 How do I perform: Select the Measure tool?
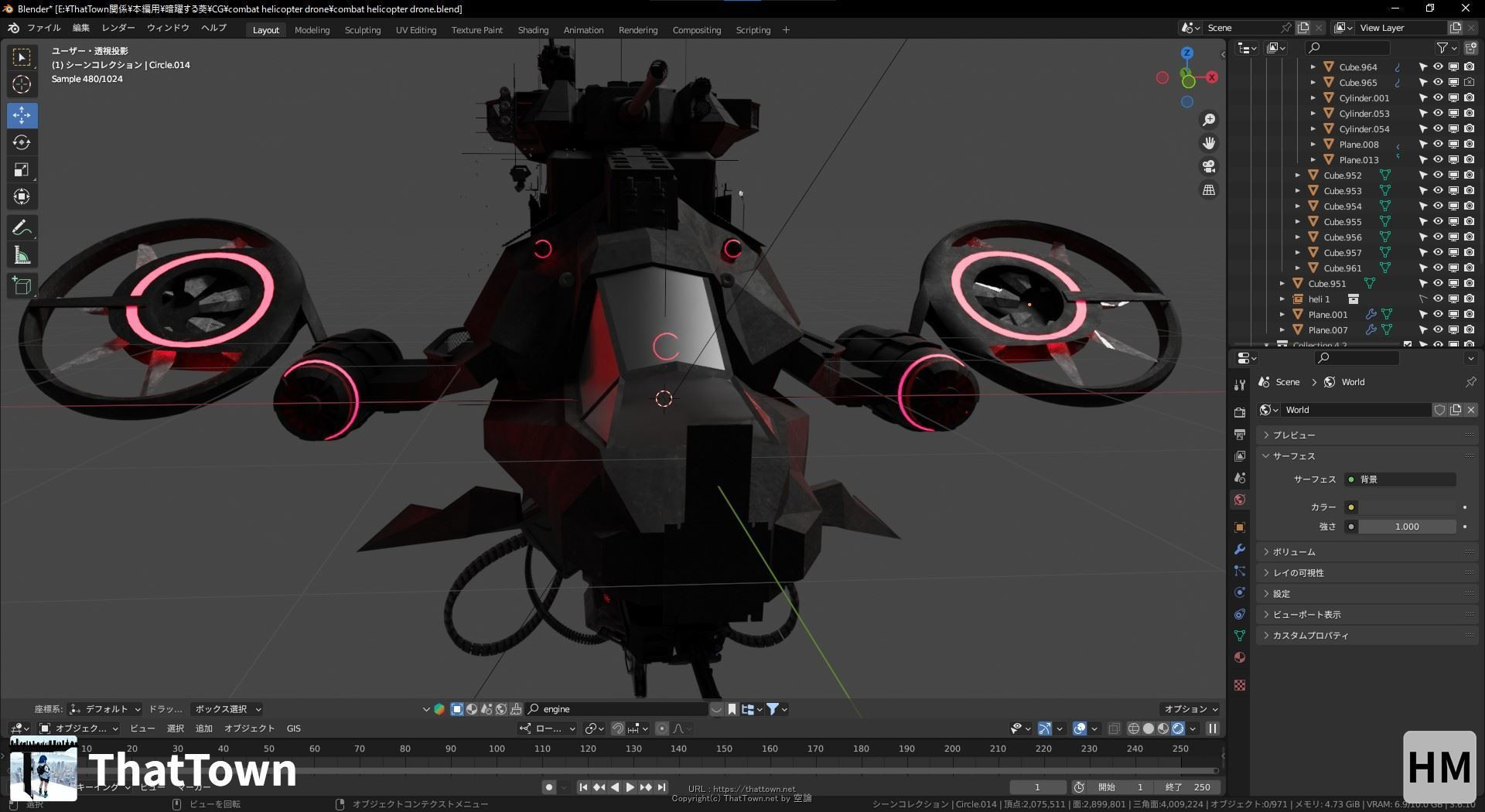coord(22,255)
